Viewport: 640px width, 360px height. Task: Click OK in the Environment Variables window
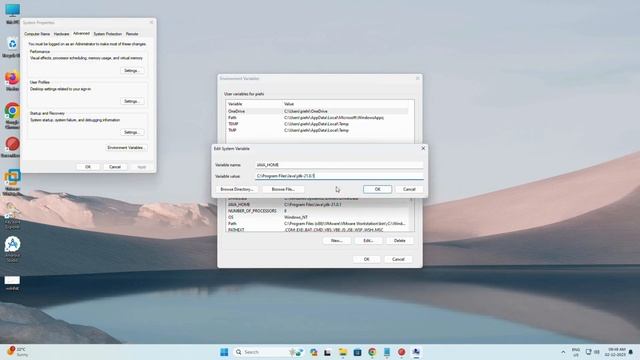[x=367, y=260]
